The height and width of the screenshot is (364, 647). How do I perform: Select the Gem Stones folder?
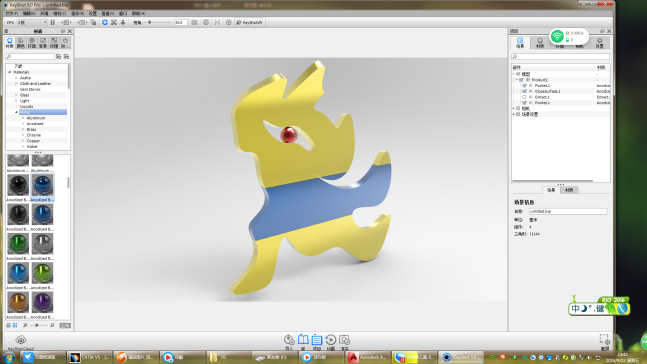[x=30, y=89]
